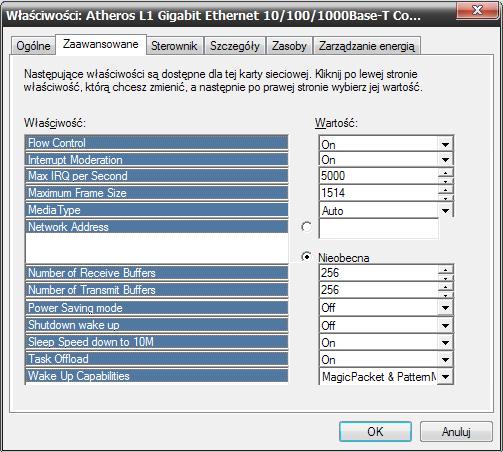The height and width of the screenshot is (452, 503).
Task: Open the MediaType Auto dropdown
Action: [x=445, y=211]
